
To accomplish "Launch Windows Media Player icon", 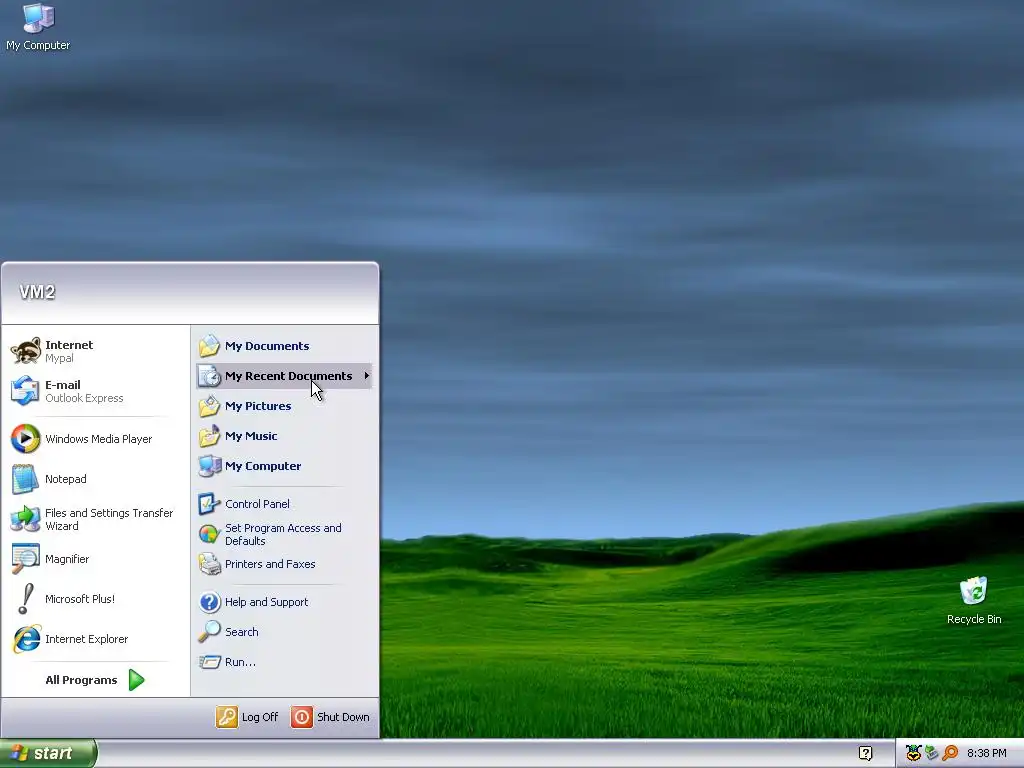I will coord(25,439).
